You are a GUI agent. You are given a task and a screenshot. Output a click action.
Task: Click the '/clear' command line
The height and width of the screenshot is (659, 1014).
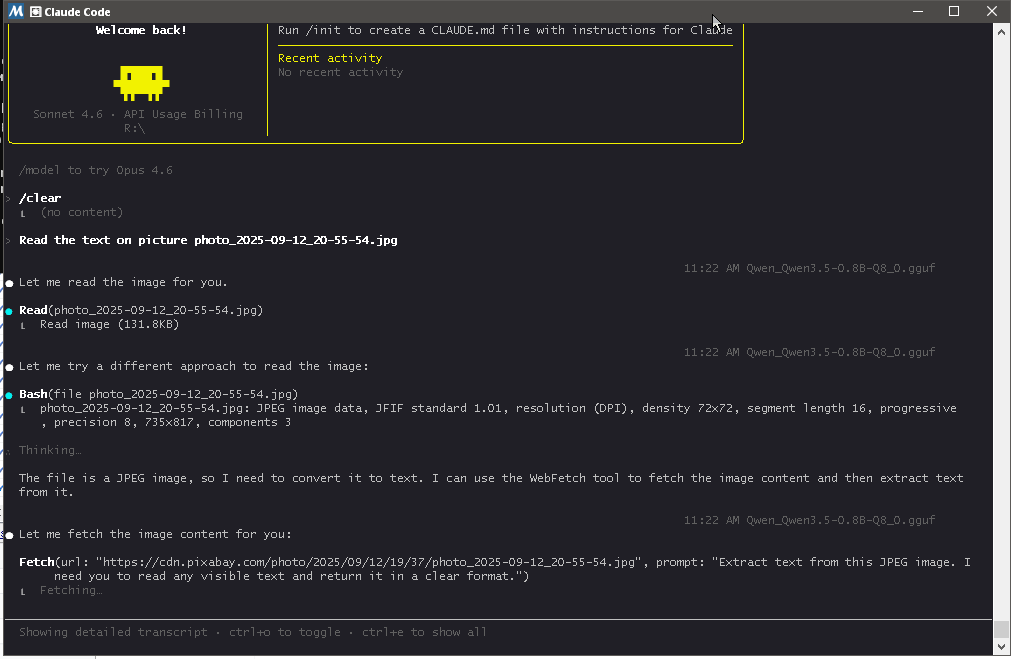(40, 198)
